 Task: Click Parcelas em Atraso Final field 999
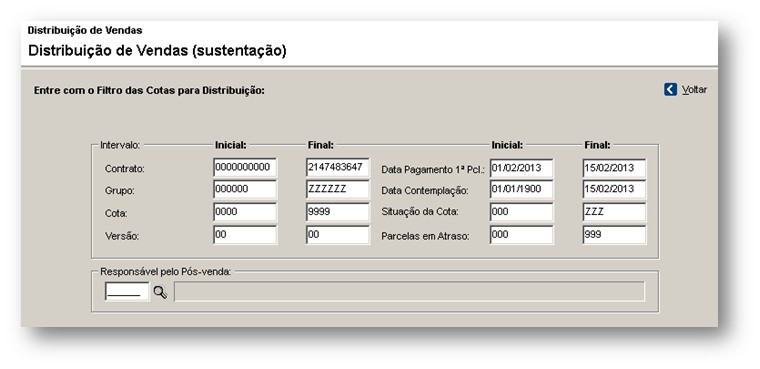[614, 235]
